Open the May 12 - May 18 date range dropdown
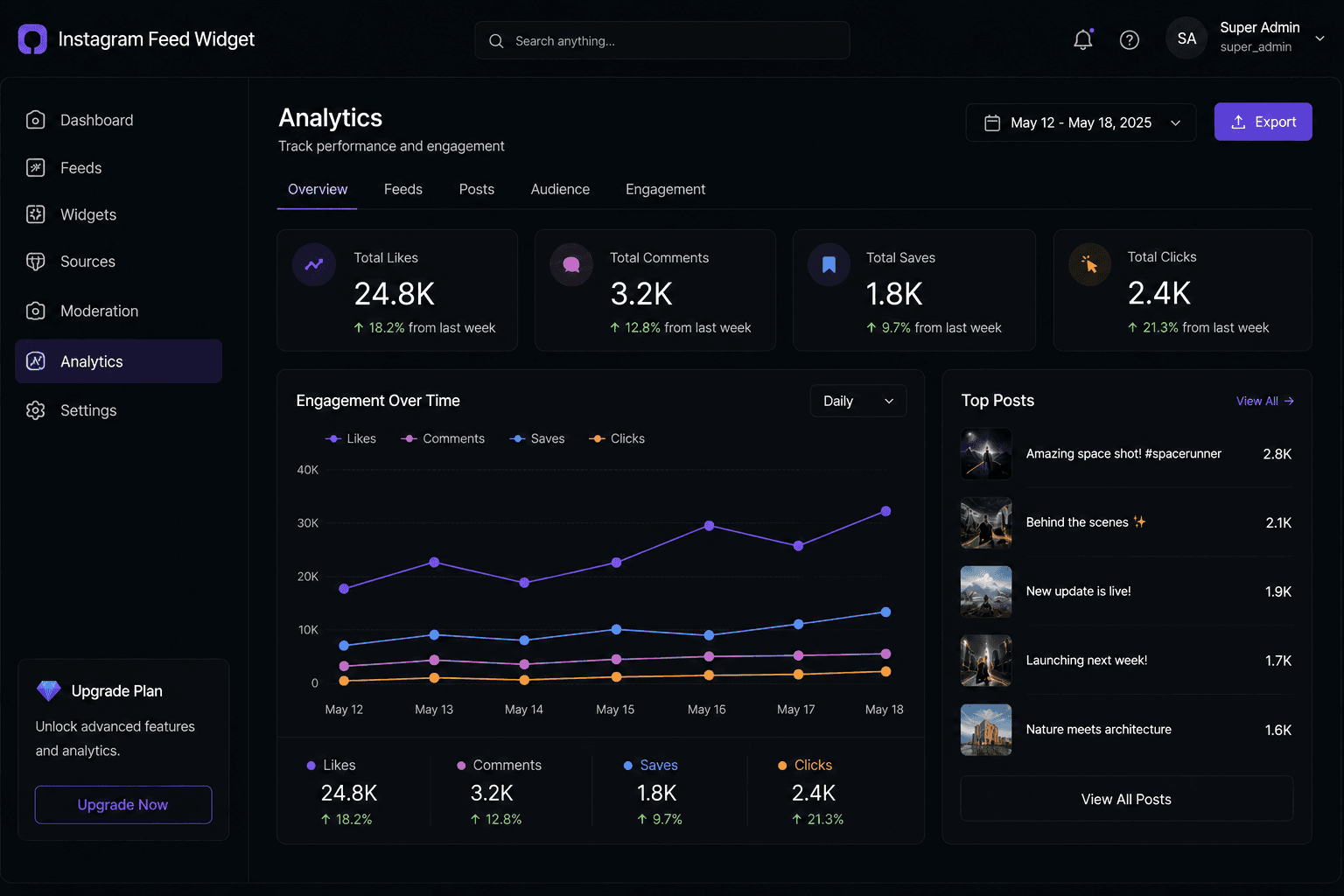Image resolution: width=1344 pixels, height=896 pixels. point(1081,122)
